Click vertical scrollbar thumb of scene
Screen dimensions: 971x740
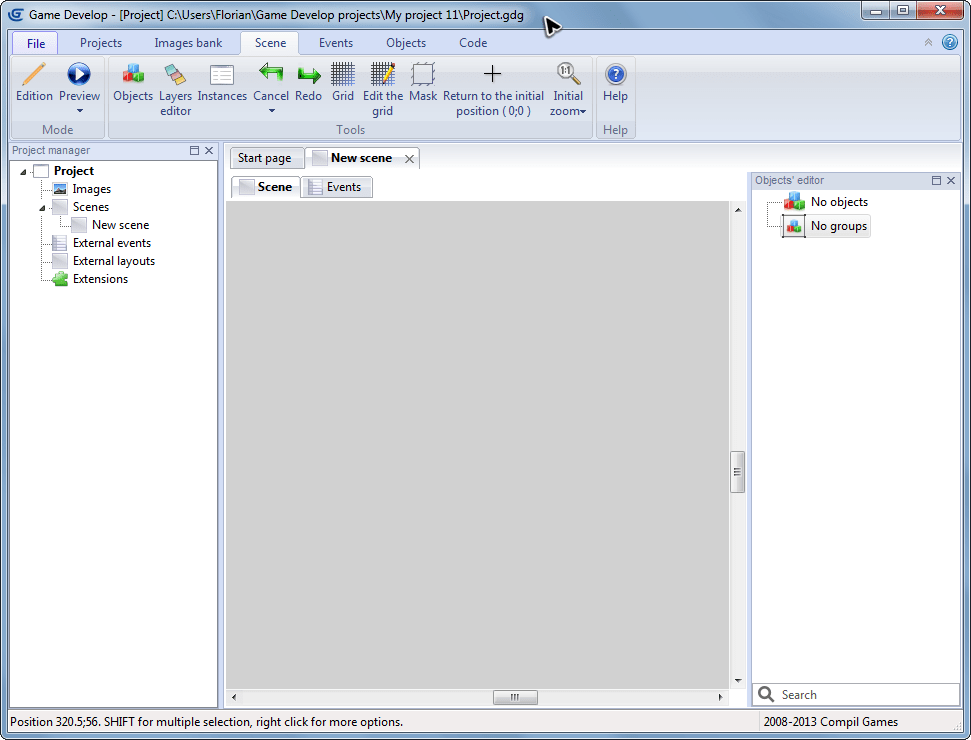(x=737, y=472)
